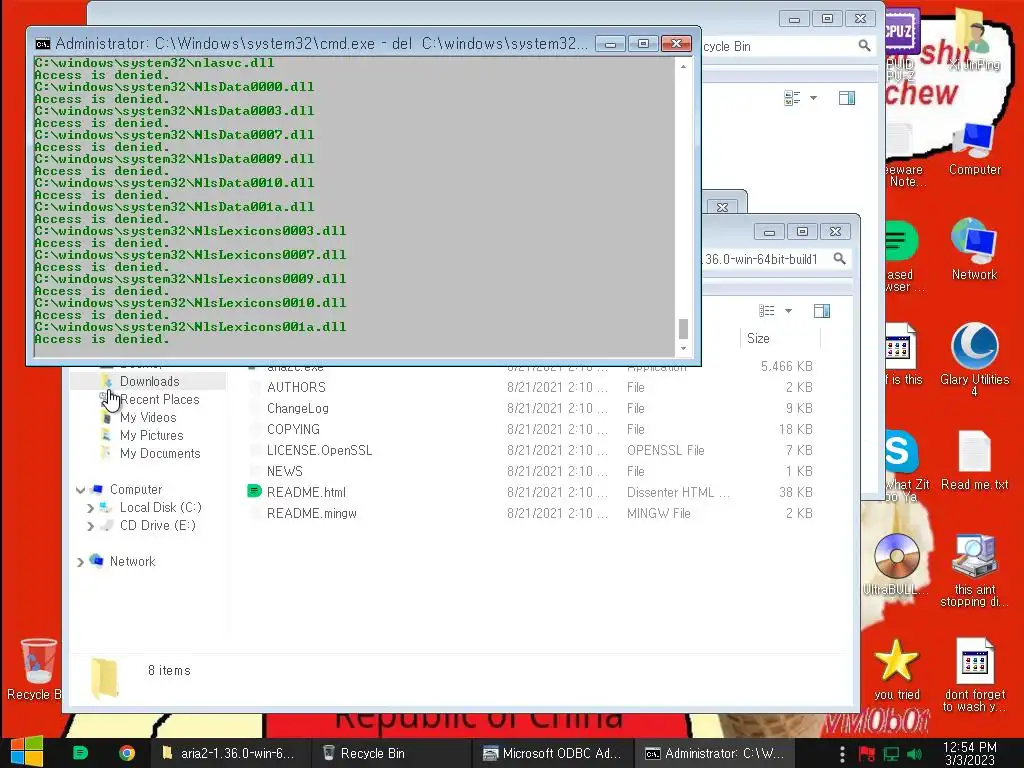Screen dimensions: 1024x768
Task: Select Recent Places in navigation pane
Action: tap(159, 399)
